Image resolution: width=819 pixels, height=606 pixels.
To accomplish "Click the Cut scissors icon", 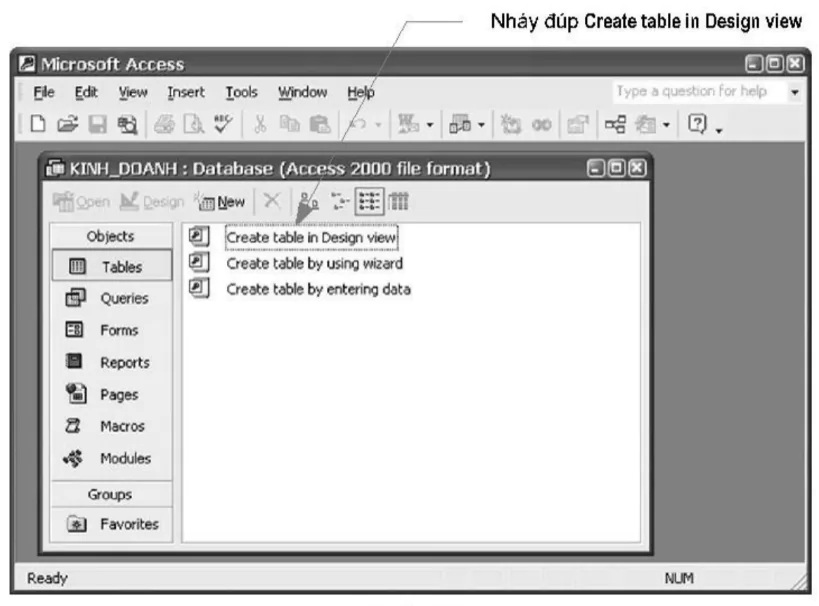I will tap(260, 124).
